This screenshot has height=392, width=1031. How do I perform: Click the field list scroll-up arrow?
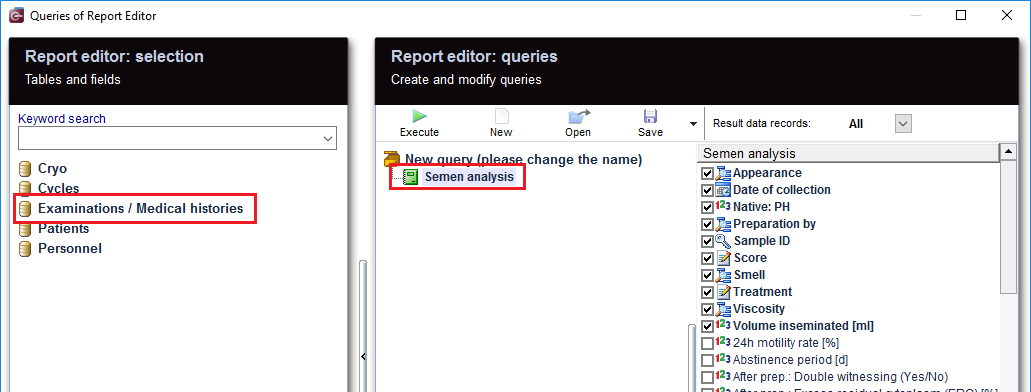click(x=1008, y=153)
